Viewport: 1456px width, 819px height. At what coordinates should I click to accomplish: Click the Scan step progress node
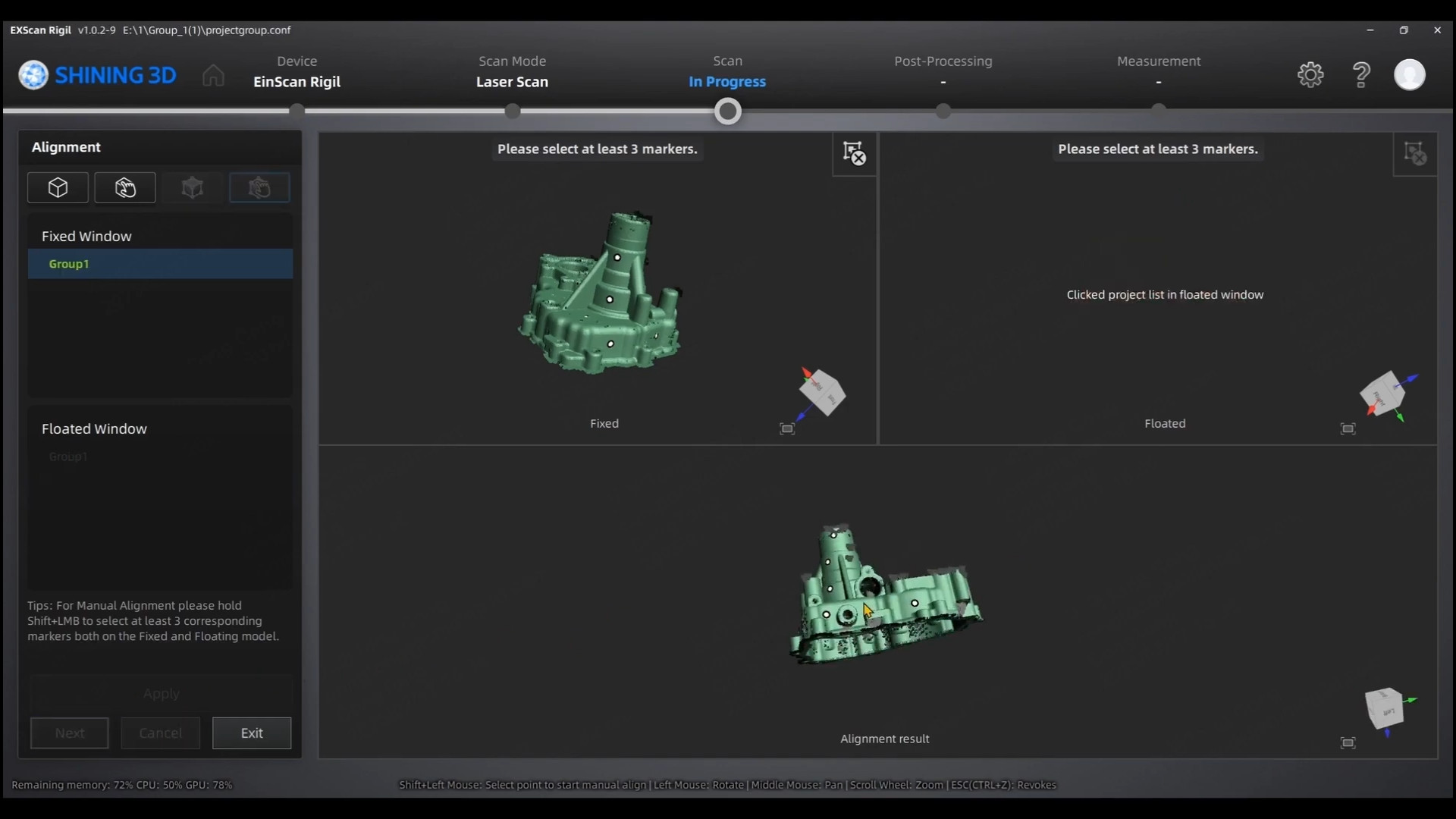[728, 111]
